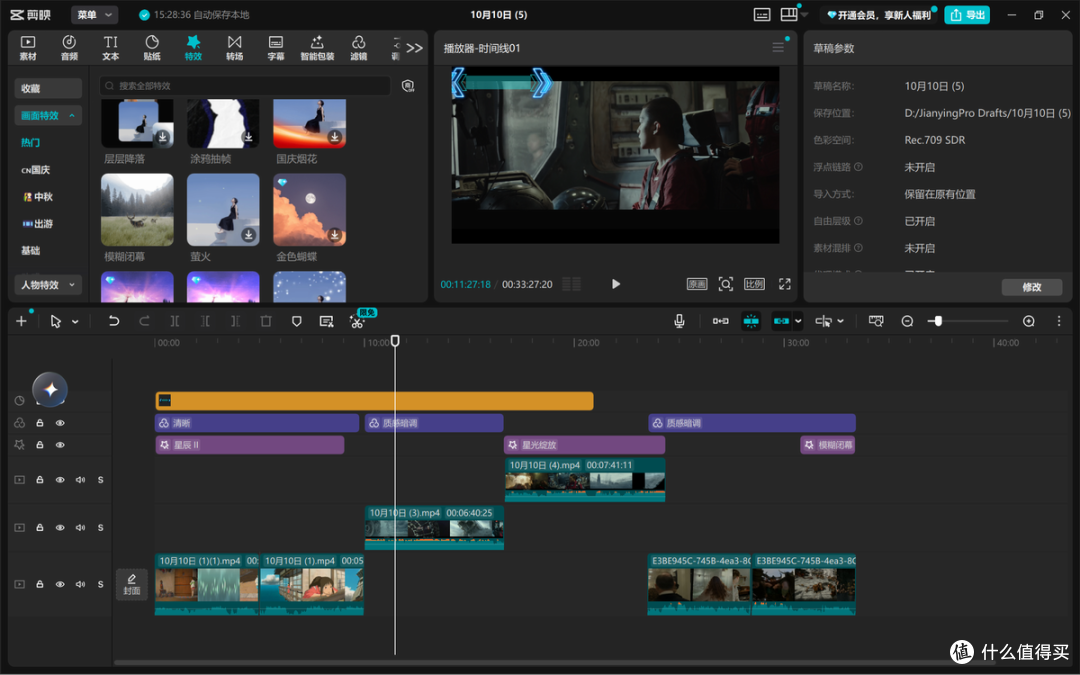
Task: Click the redo arrow icon
Action: [144, 321]
